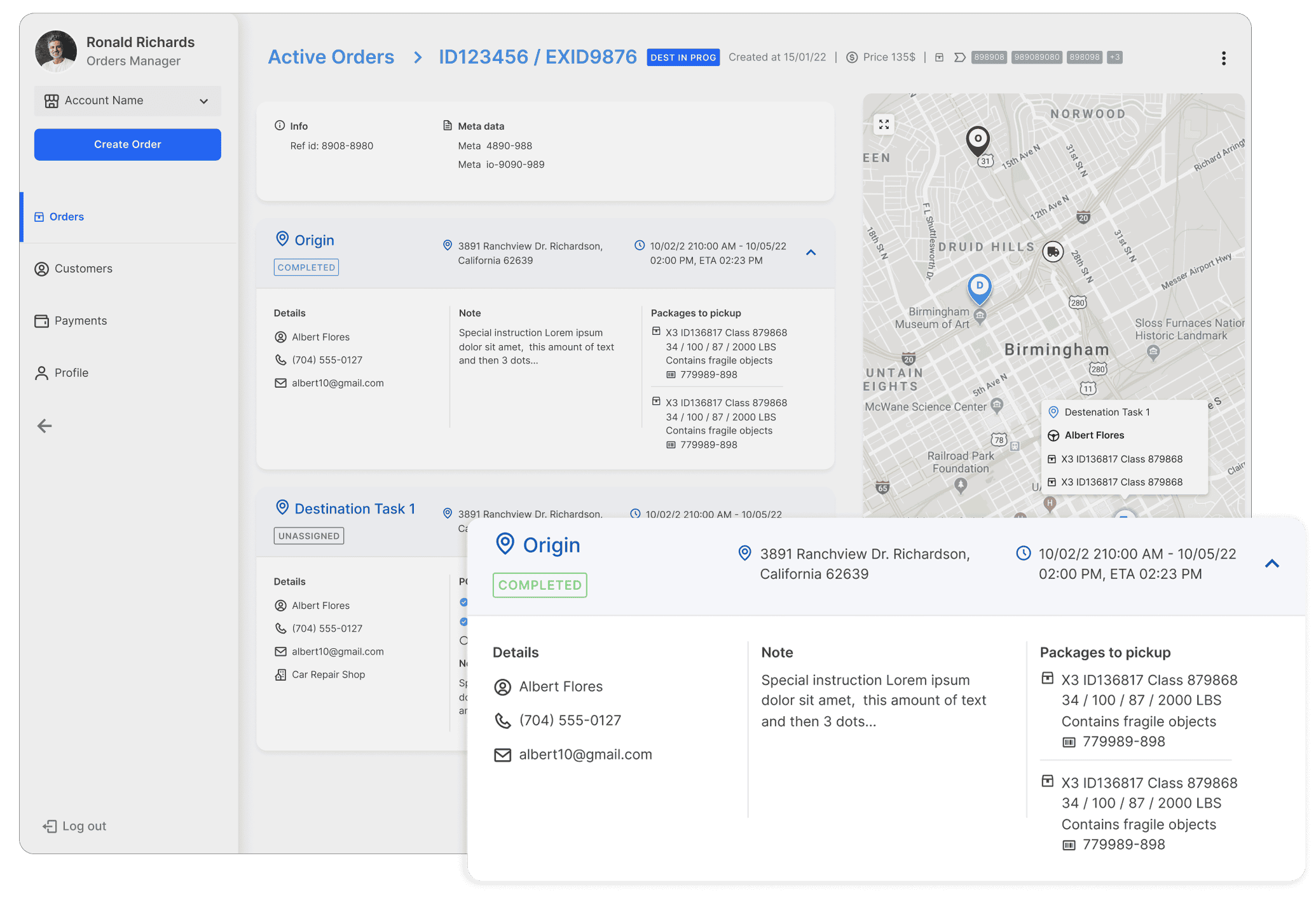Viewport: 1316px width, 898px height.
Task: Click the email icon beside albert10@gmail.com in Origin
Action: [x=280, y=383]
